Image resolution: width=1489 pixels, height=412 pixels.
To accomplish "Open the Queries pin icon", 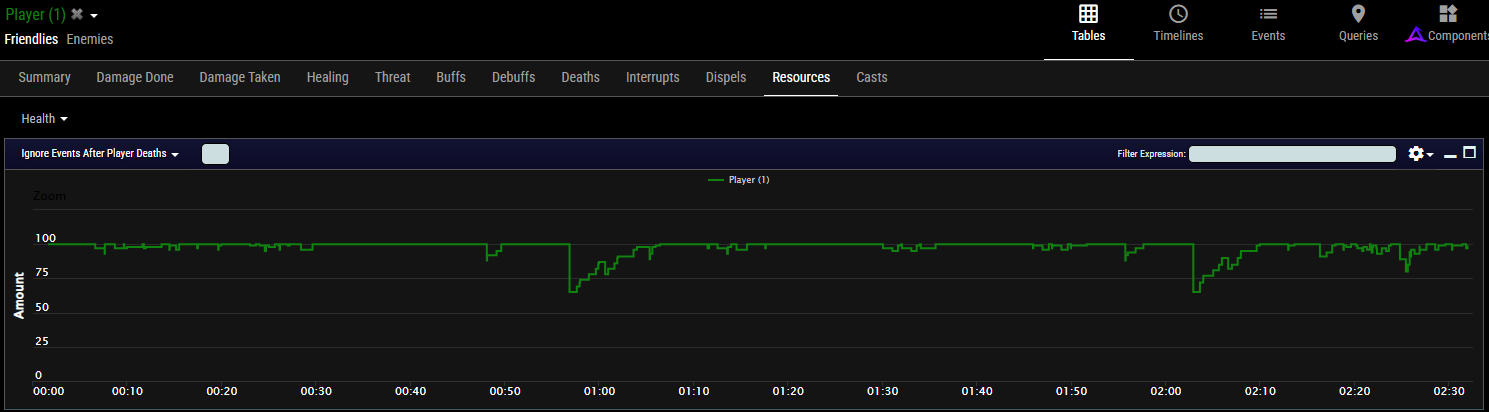I will pyautogui.click(x=1358, y=14).
